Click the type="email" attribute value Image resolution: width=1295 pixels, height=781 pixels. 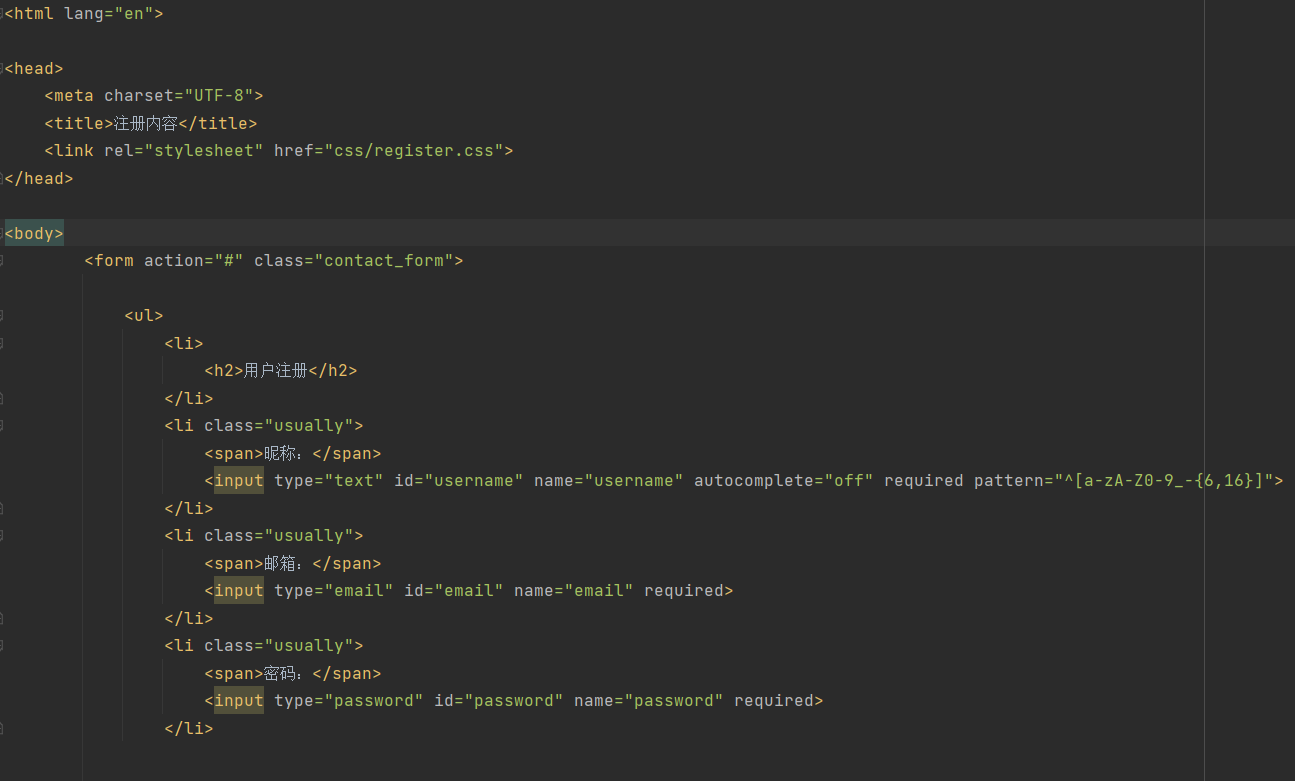[x=358, y=591]
